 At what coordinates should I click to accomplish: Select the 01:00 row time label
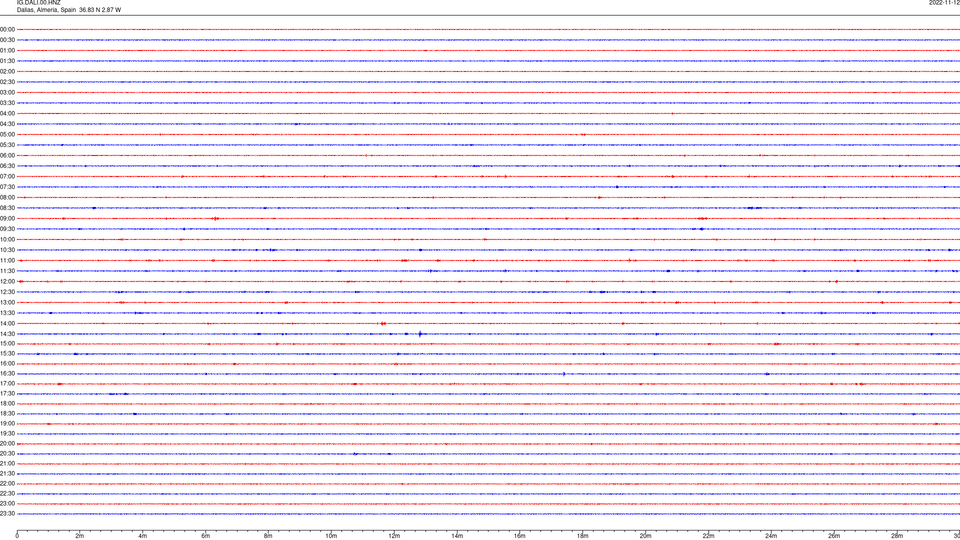click(x=7, y=50)
